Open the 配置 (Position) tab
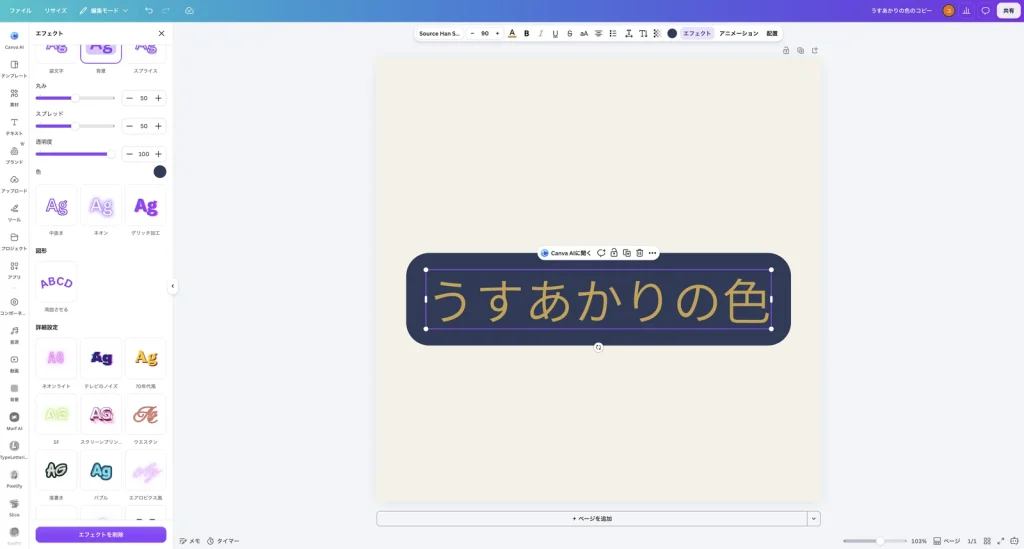This screenshot has width=1024, height=549. click(x=772, y=33)
